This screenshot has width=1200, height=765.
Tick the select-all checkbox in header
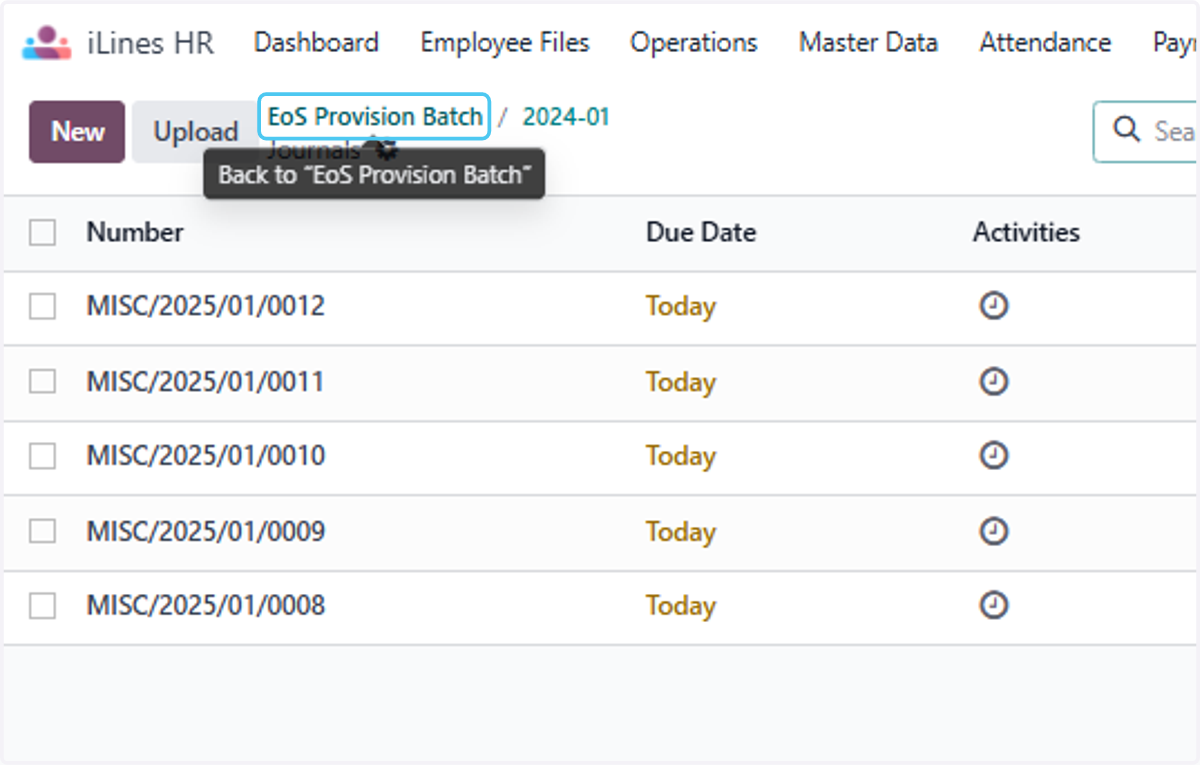pos(42,232)
